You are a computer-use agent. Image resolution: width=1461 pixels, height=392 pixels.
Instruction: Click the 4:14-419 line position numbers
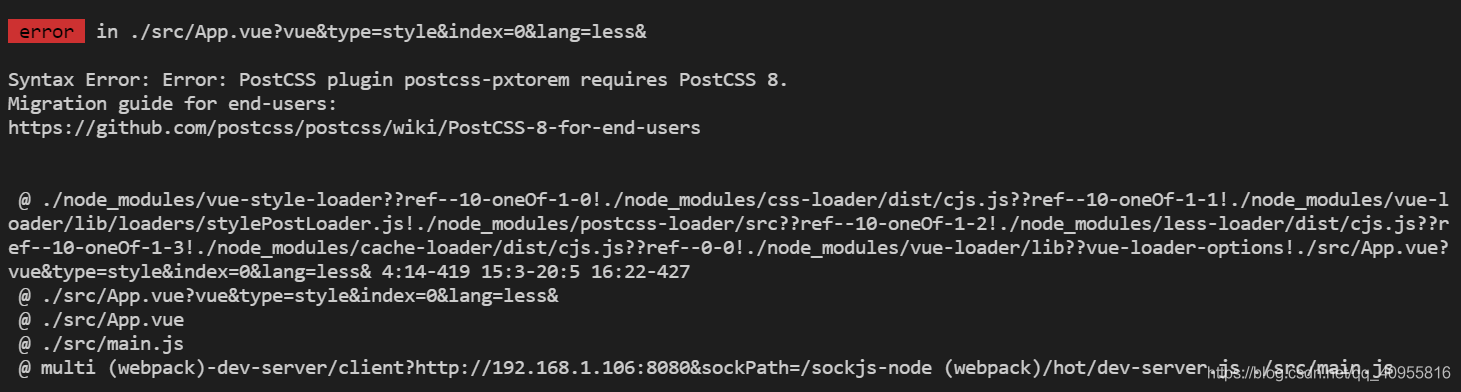coord(421,272)
